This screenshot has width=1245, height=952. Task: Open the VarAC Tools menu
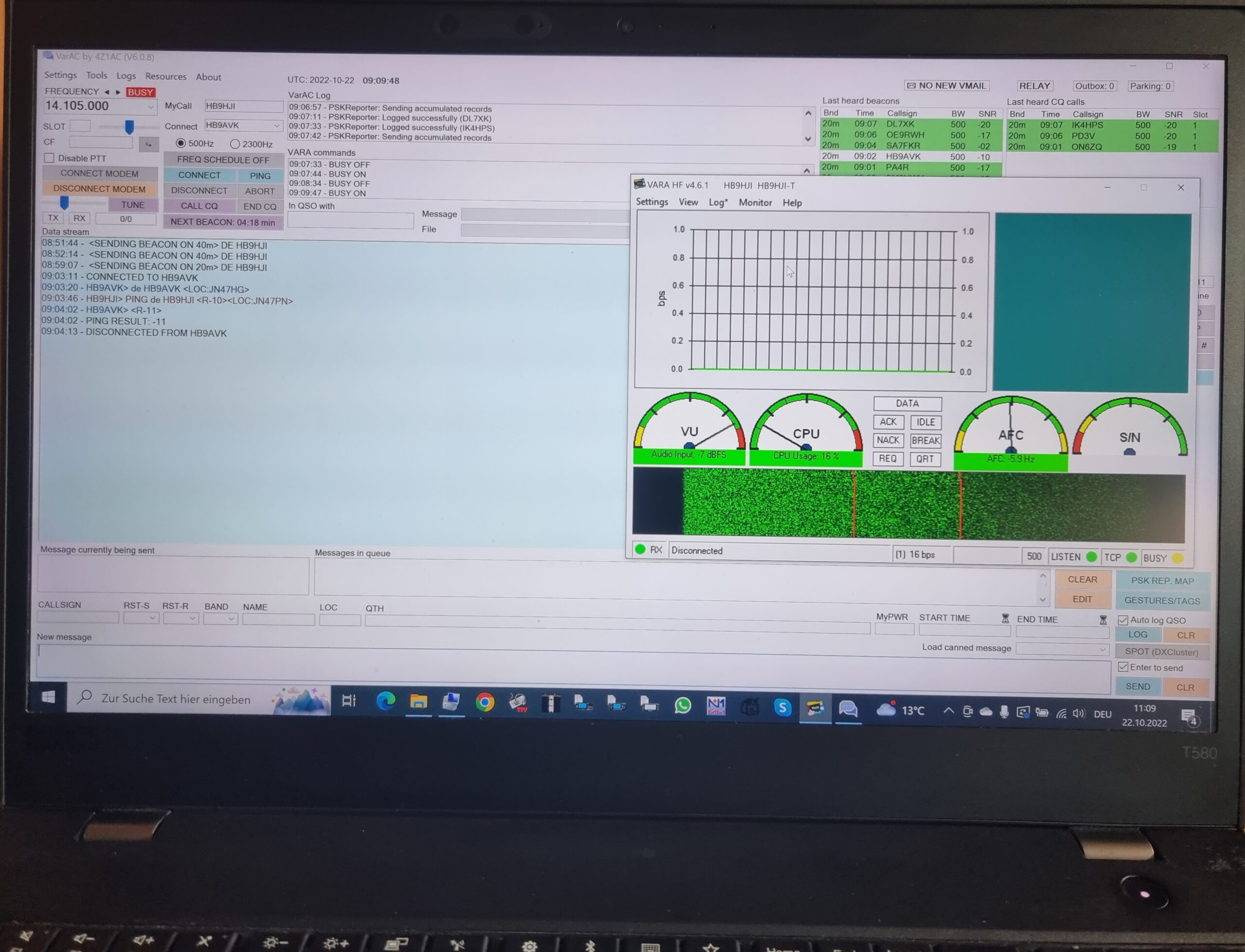(96, 75)
